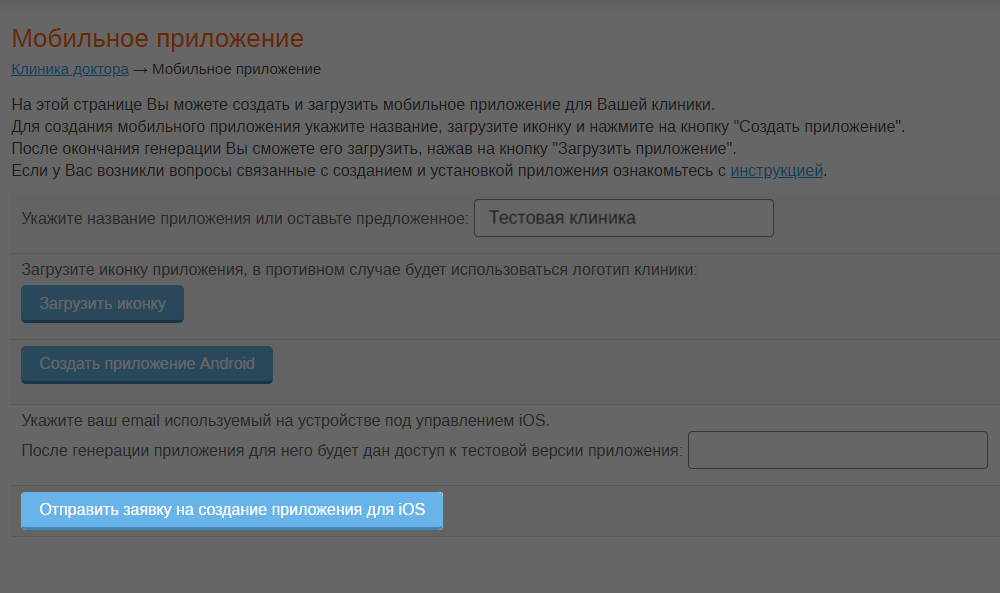Image resolution: width=1000 pixels, height=593 pixels.
Task: Click the Укажите ваш email label line
Action: point(285,421)
